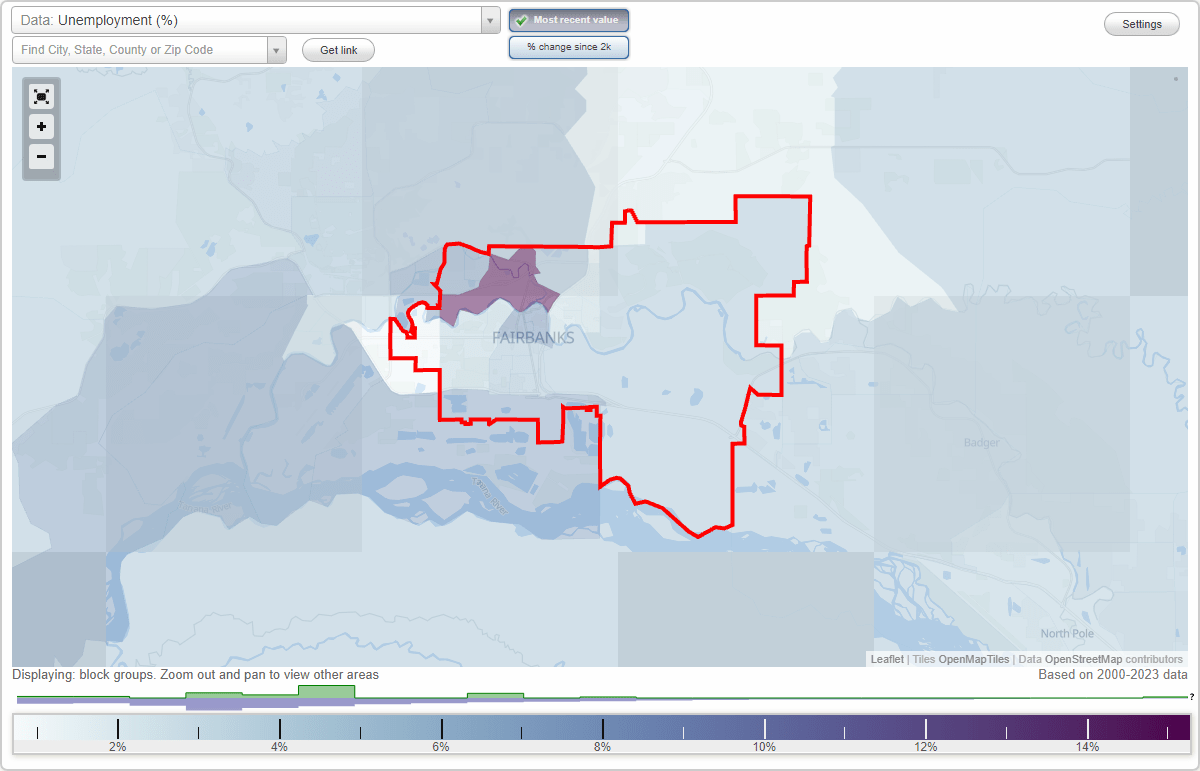1200x771 pixels.
Task: Toggle the 'Most recent value' display
Action: click(x=568, y=19)
